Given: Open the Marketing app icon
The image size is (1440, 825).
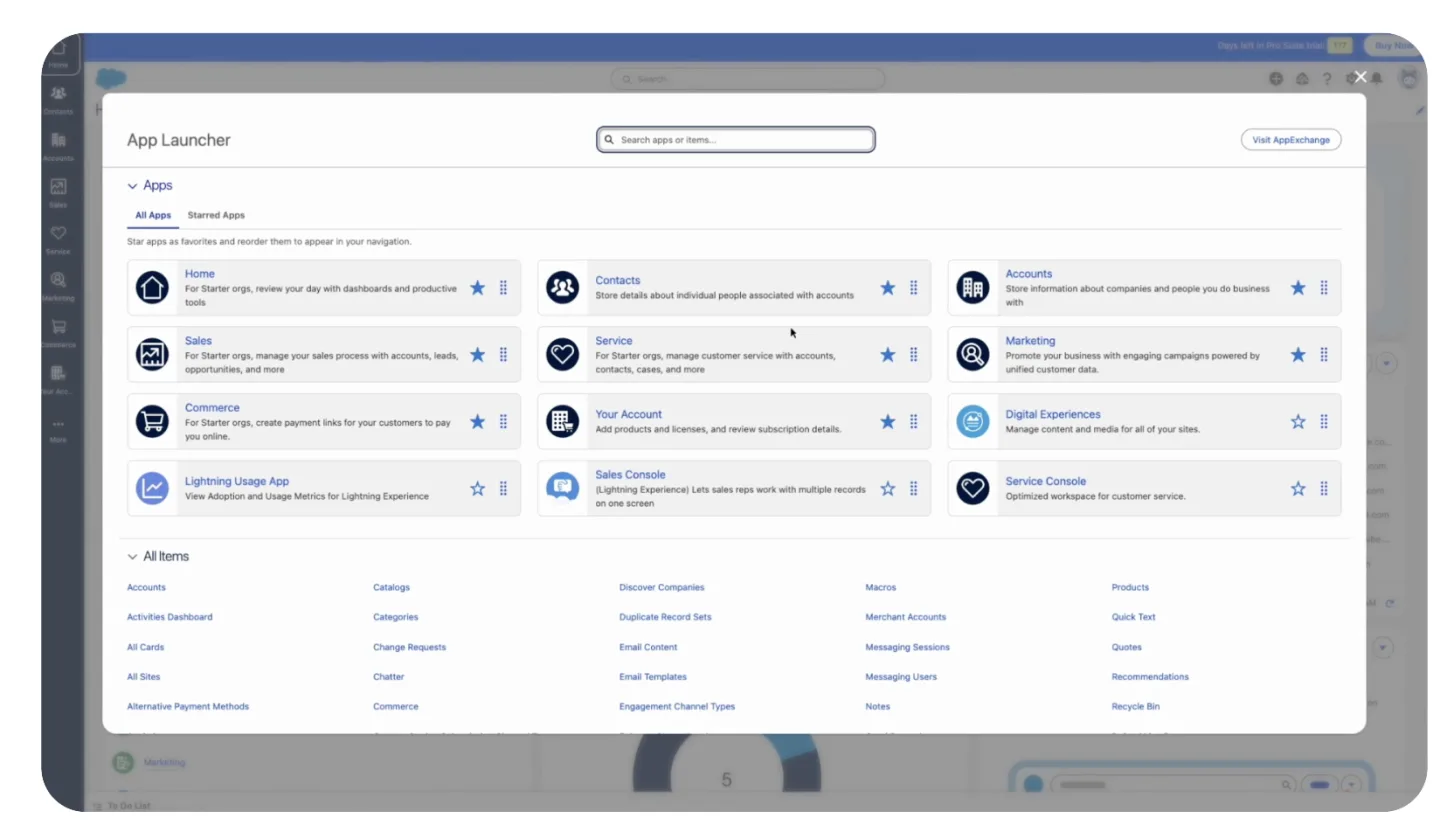Looking at the screenshot, I should (x=973, y=354).
